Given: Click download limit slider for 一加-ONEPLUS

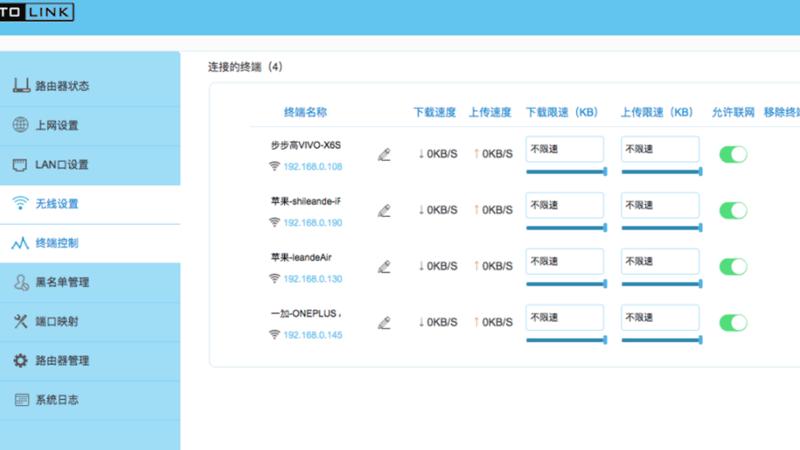Looking at the screenshot, I should tap(566, 340).
